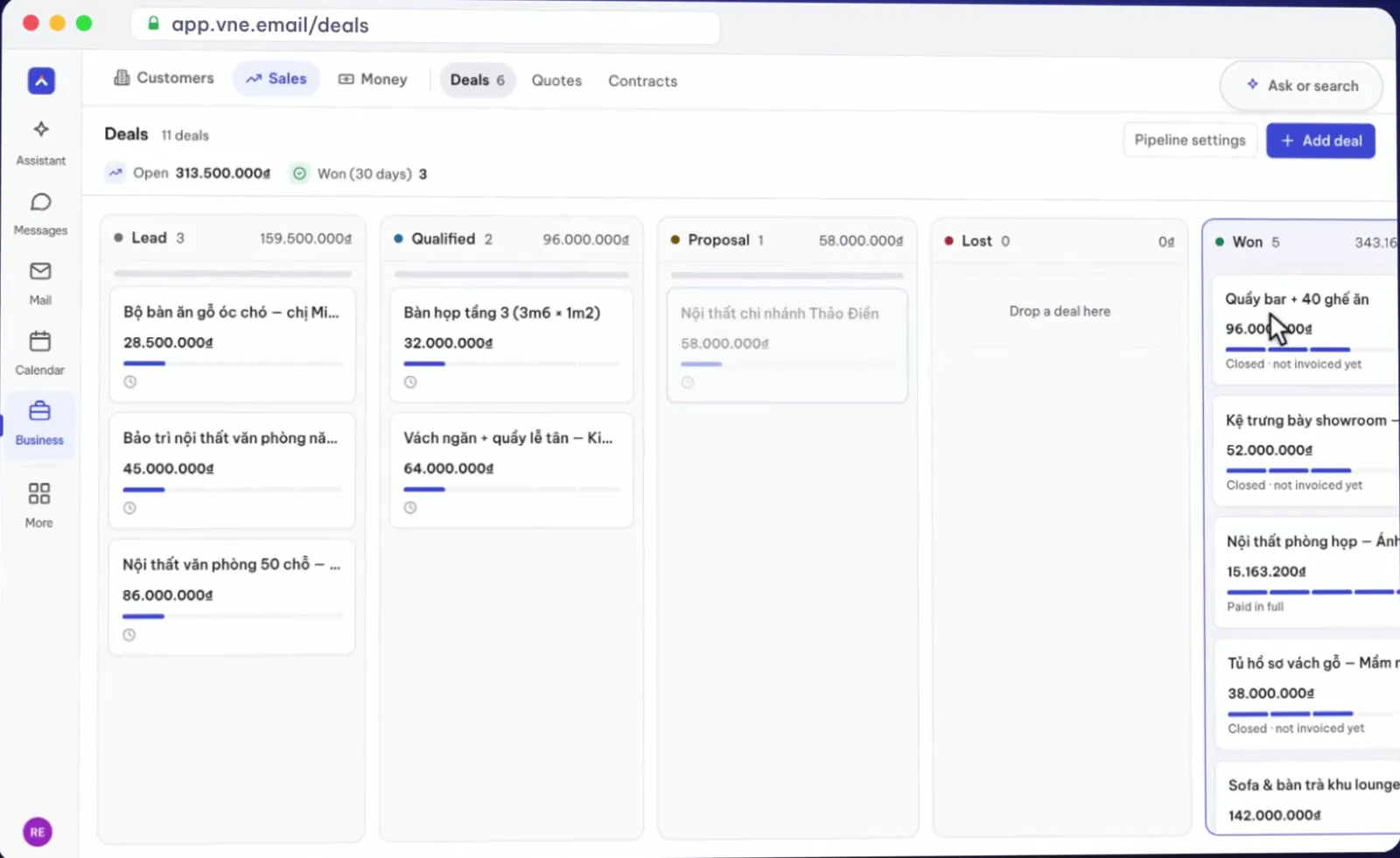
Task: Click the Qualified column header
Action: 512,239
